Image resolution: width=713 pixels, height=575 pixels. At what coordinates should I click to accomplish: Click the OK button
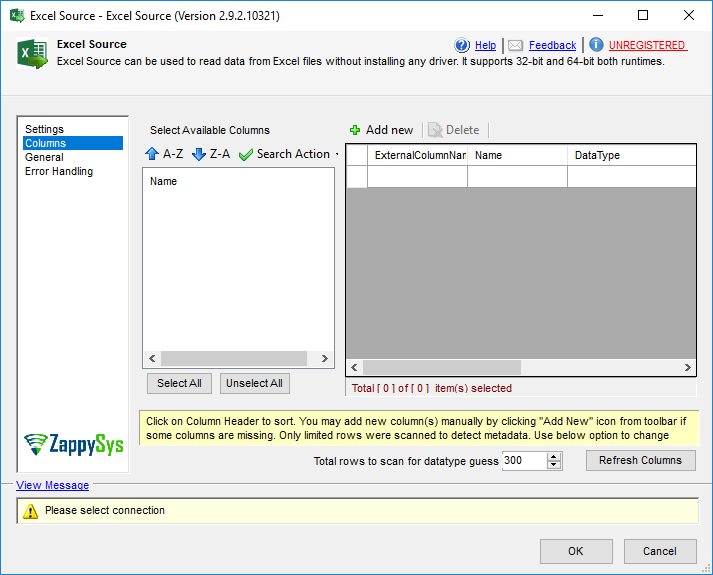tap(576, 551)
